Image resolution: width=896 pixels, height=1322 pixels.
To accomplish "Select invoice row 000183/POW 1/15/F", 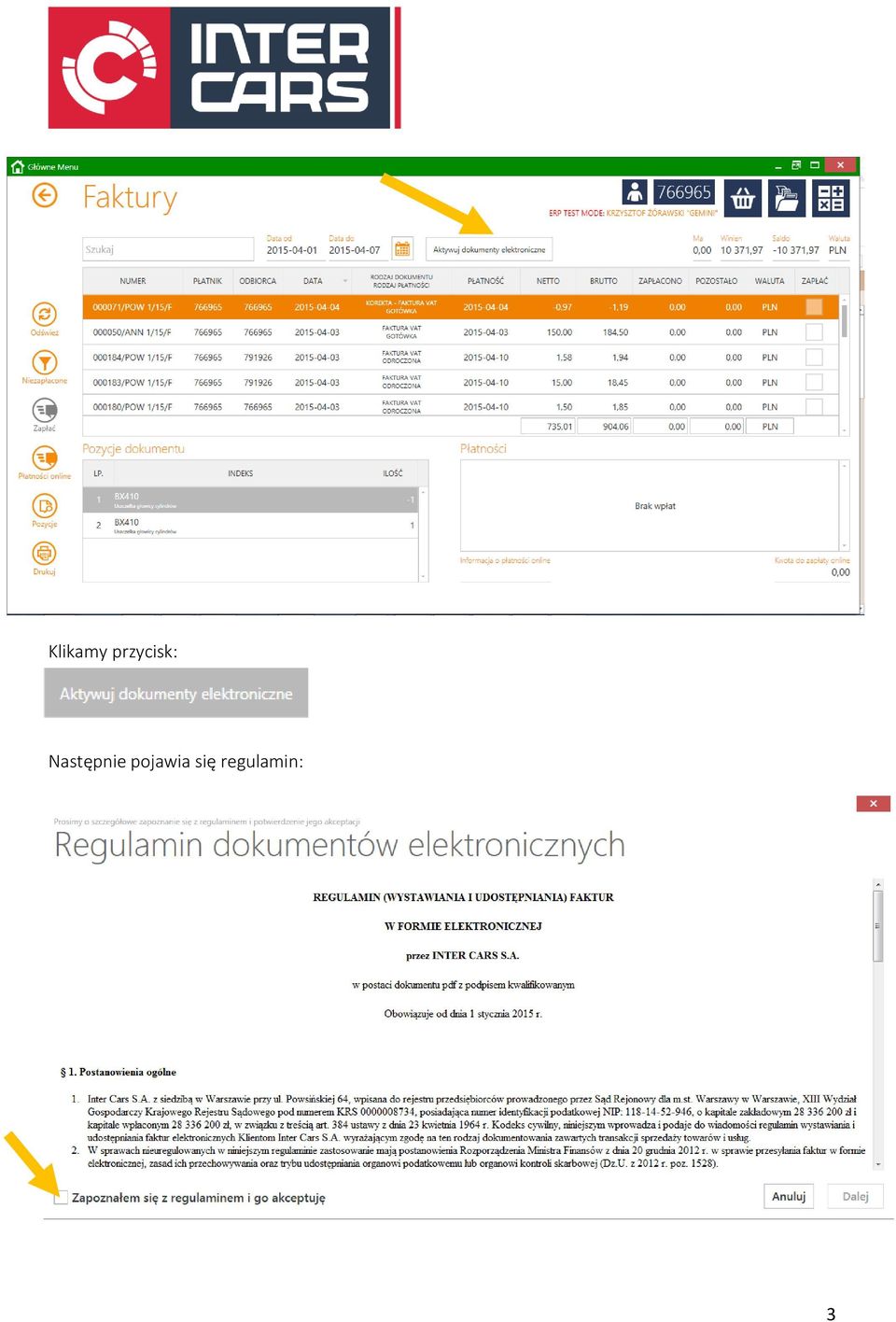I will pos(462,382).
